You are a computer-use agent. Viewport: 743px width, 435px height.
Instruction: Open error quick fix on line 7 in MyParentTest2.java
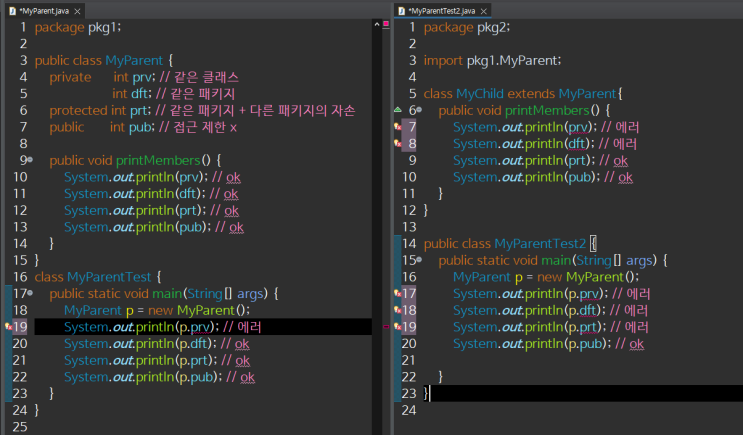398,127
